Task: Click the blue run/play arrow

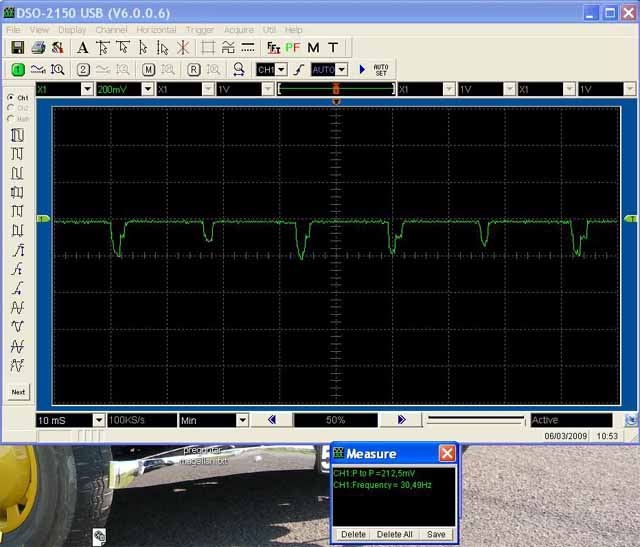Action: (x=362, y=69)
